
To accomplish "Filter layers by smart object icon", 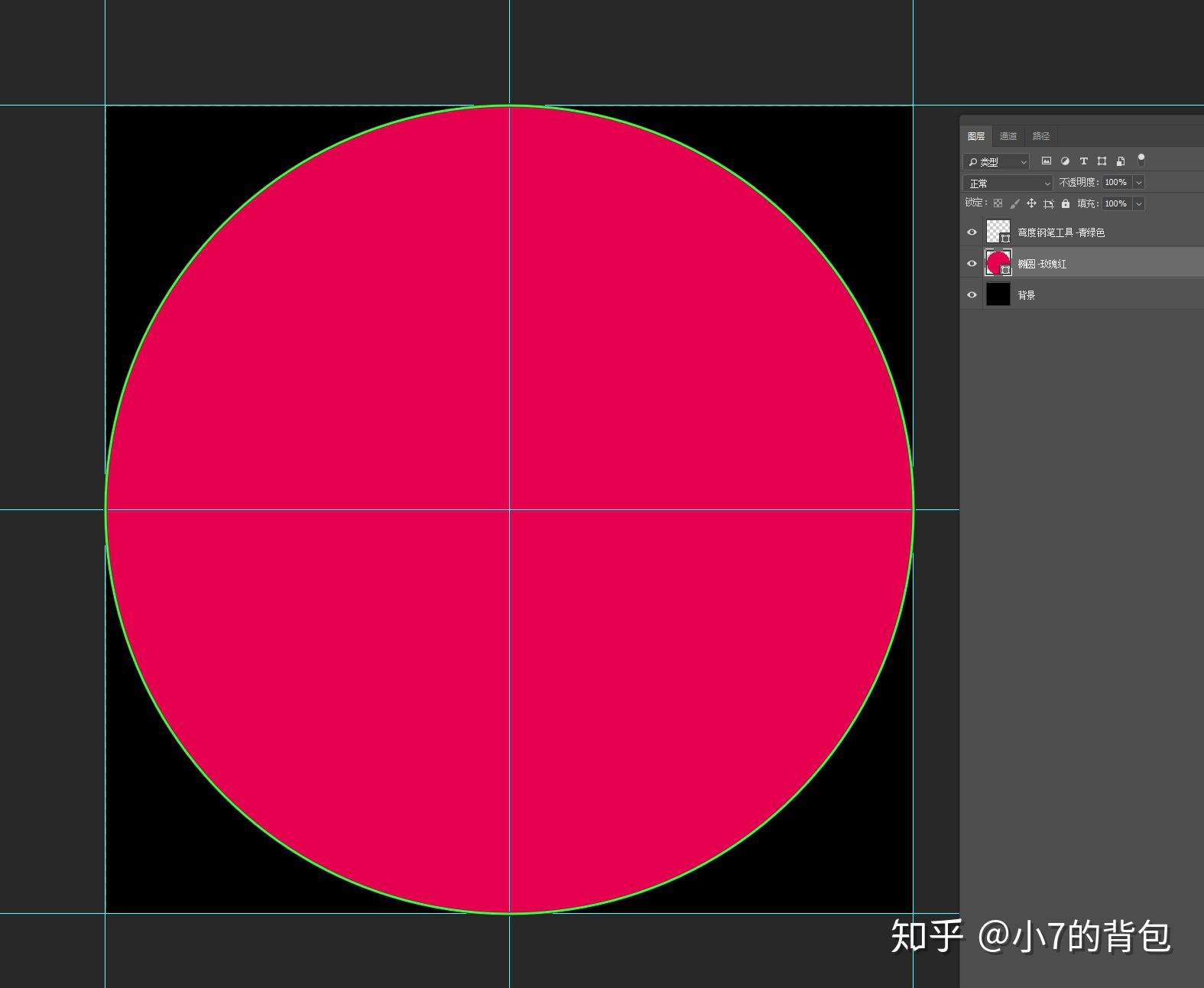I will point(1120,161).
